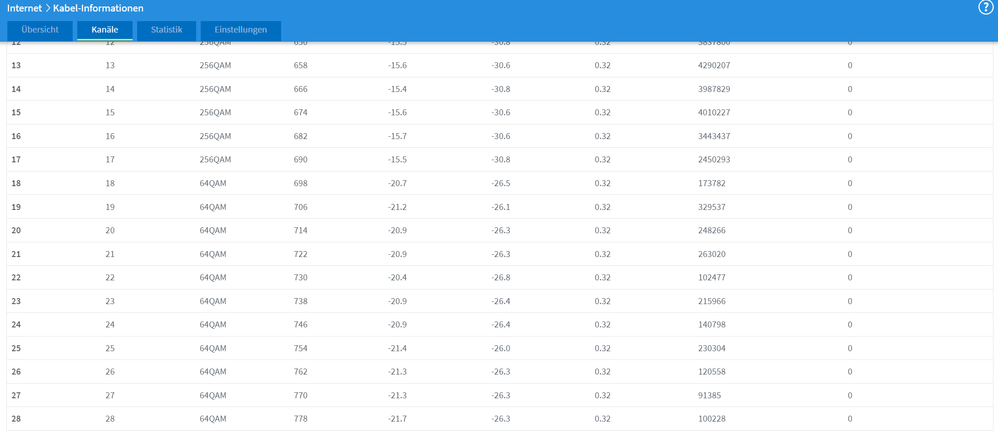Open the help question mark icon
The image size is (998, 445).
click(x=985, y=7)
